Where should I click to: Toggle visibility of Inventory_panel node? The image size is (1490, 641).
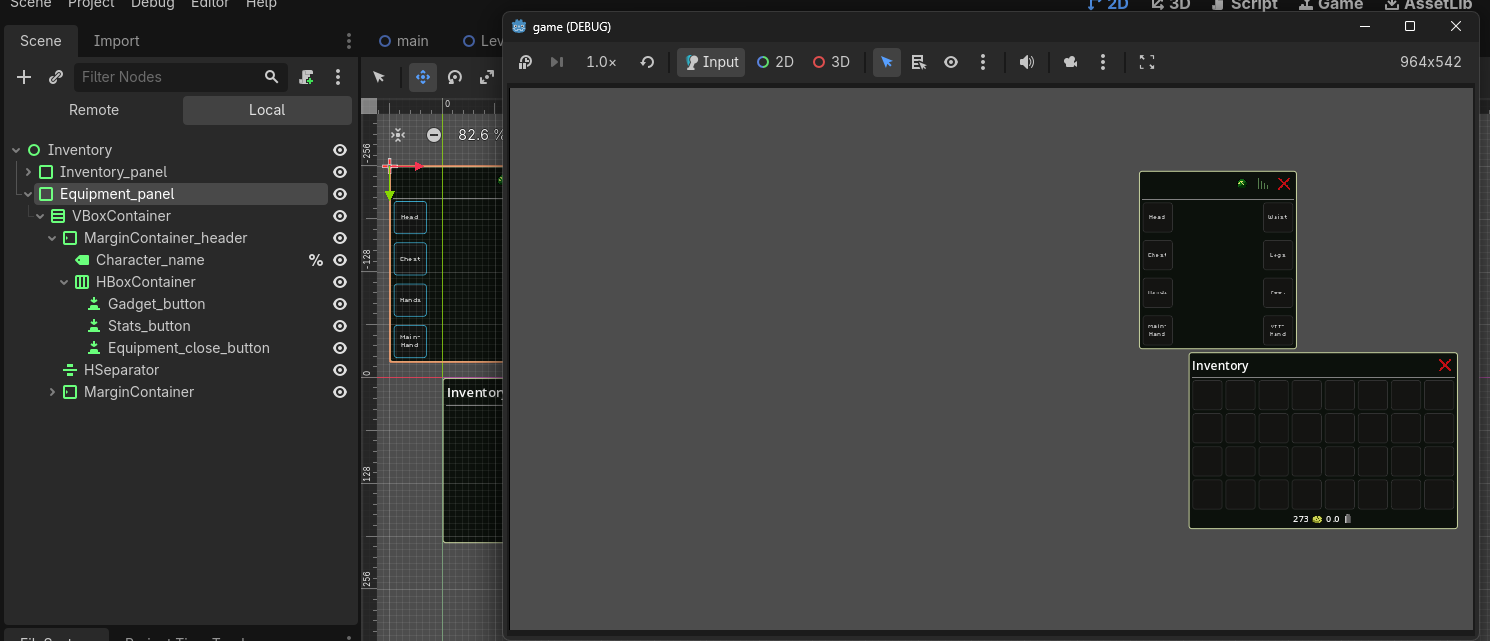tap(340, 172)
